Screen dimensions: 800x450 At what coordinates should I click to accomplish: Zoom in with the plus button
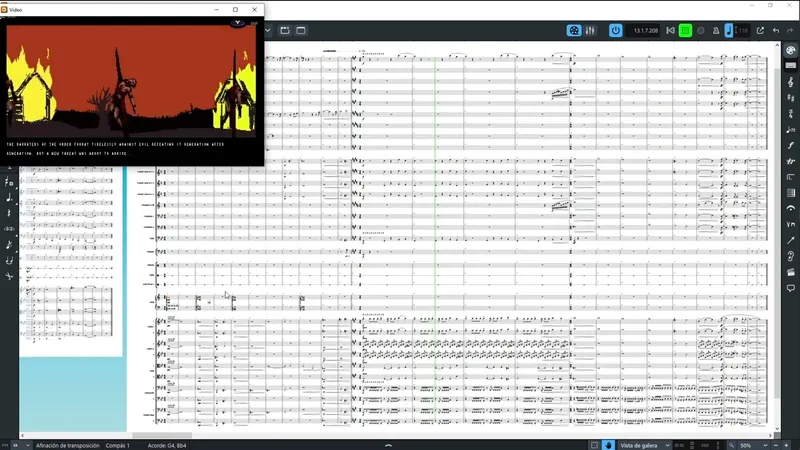pos(786,445)
